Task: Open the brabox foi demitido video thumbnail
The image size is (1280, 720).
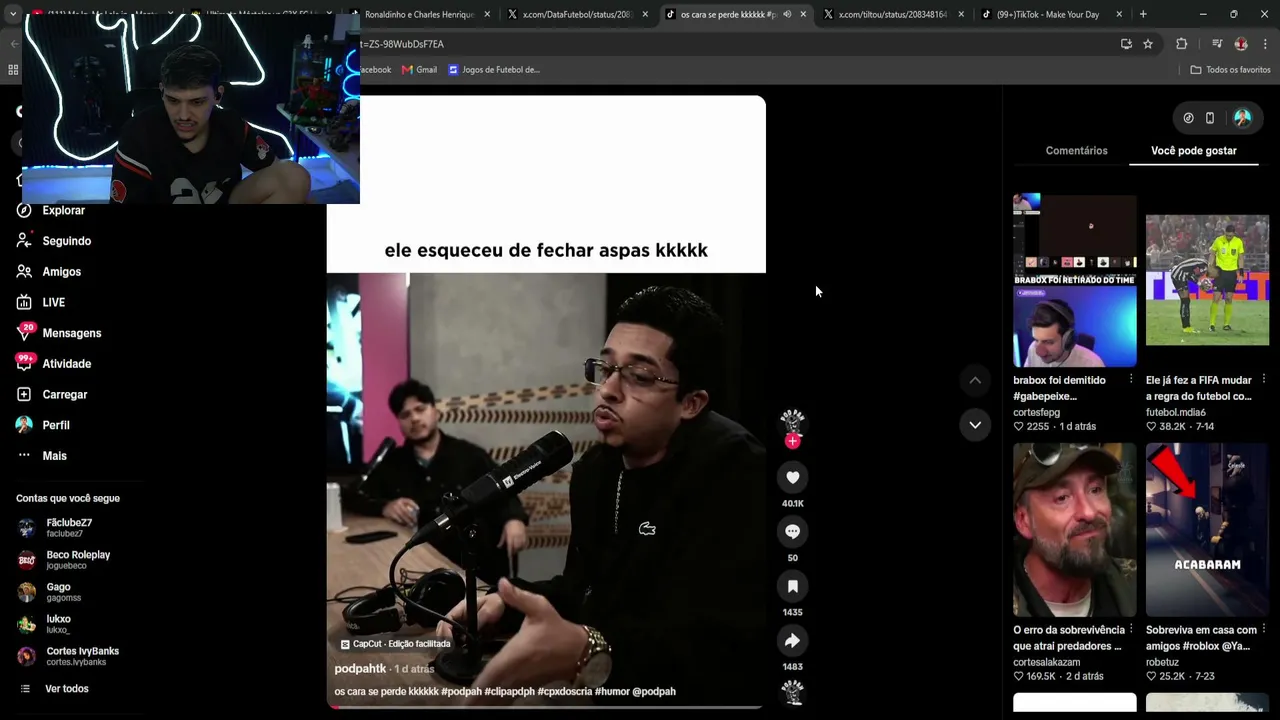Action: pos(1075,281)
